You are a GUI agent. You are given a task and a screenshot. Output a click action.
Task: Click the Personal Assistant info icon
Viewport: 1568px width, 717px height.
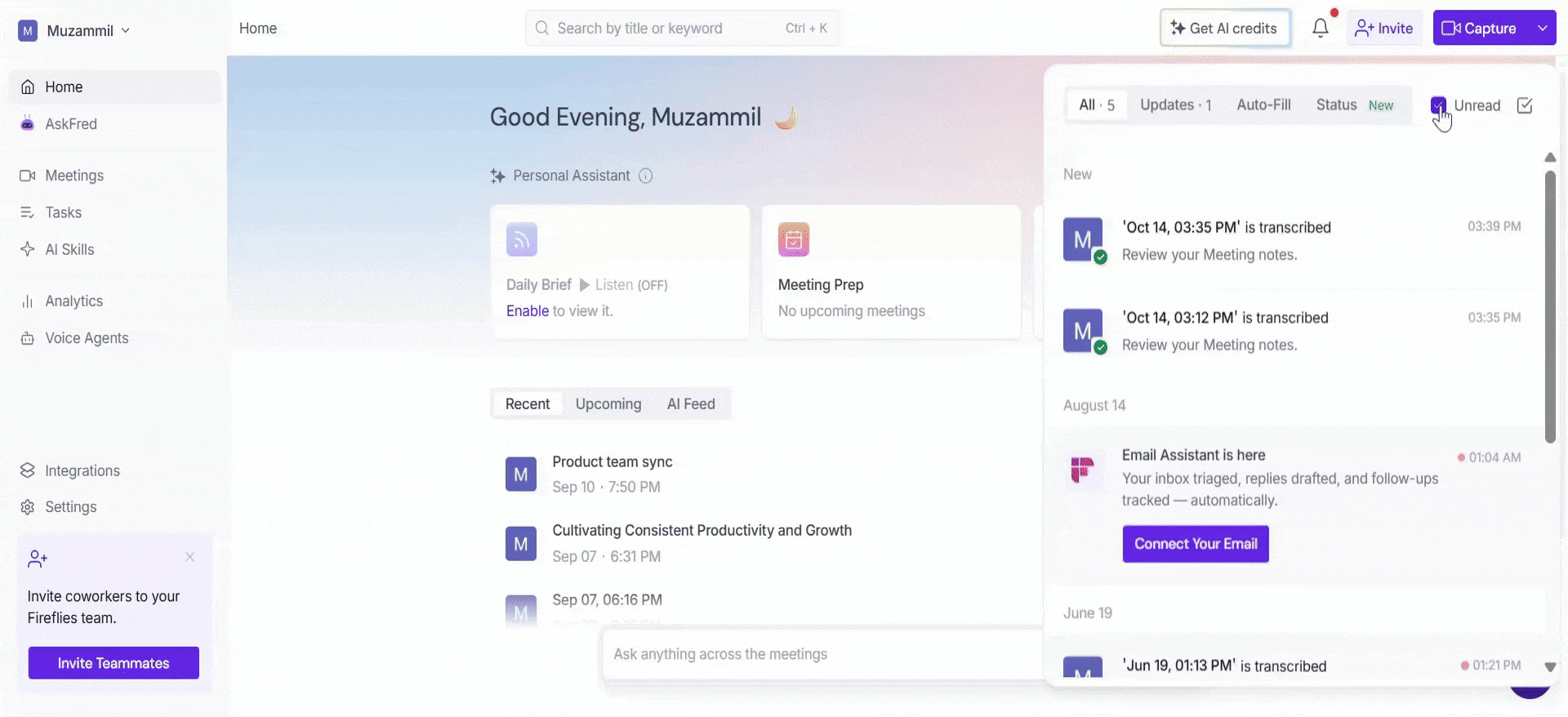point(645,176)
